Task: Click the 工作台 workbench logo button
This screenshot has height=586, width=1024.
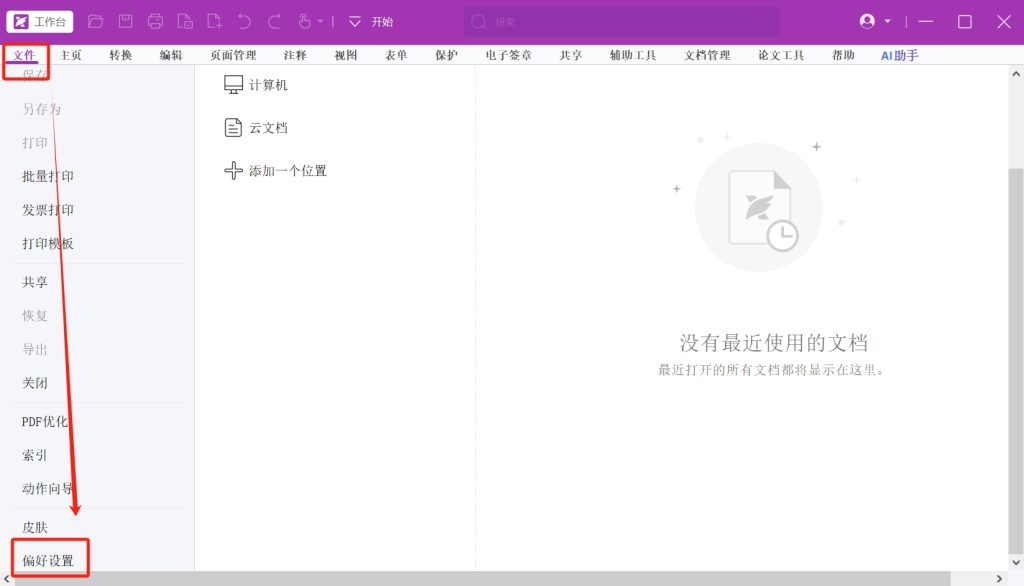Action: tap(39, 21)
